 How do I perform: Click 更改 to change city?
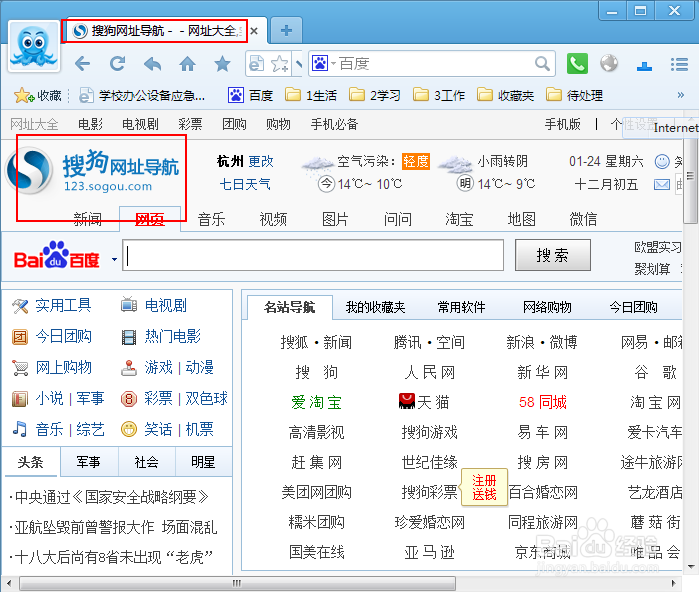[x=261, y=161]
